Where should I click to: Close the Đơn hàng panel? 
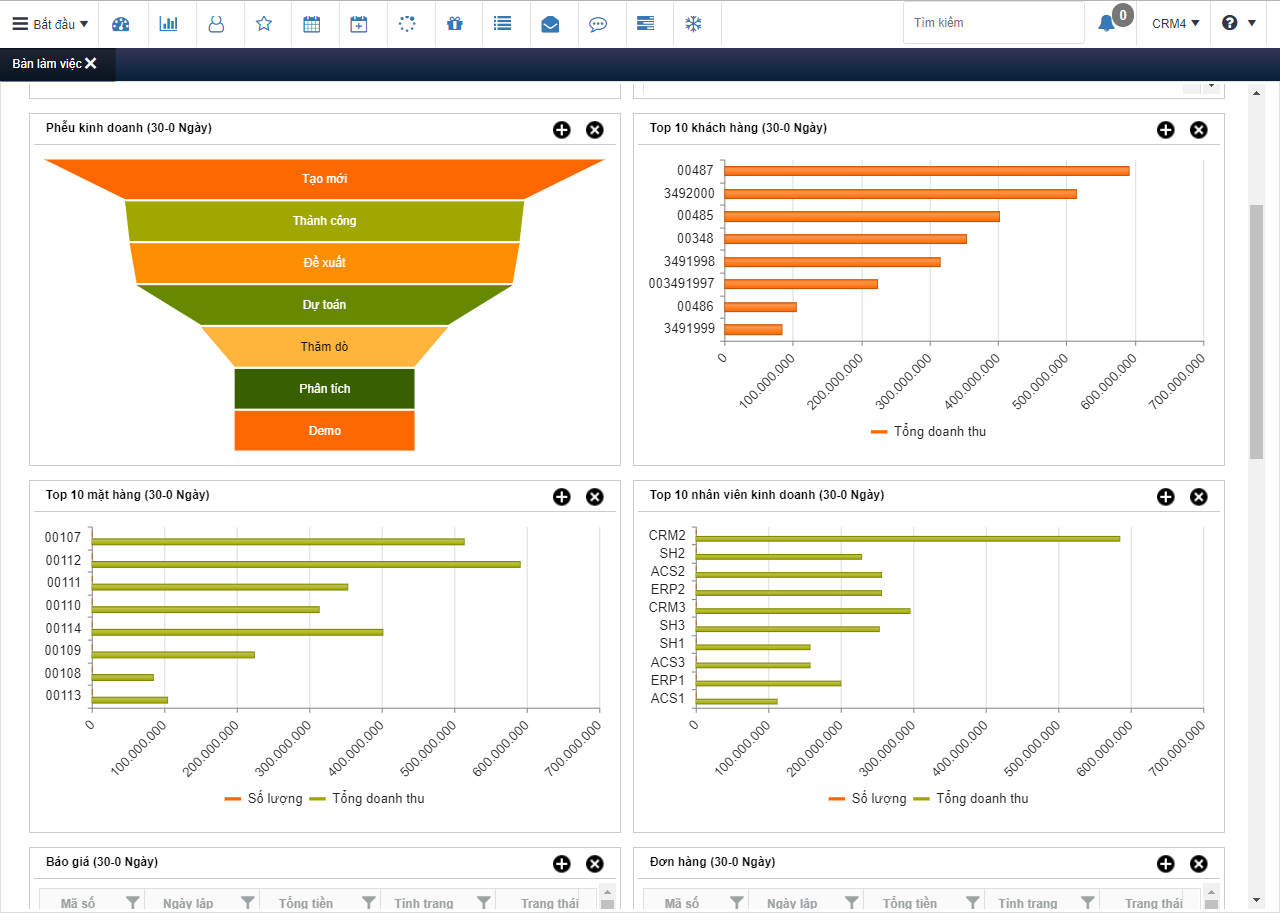(x=1199, y=864)
